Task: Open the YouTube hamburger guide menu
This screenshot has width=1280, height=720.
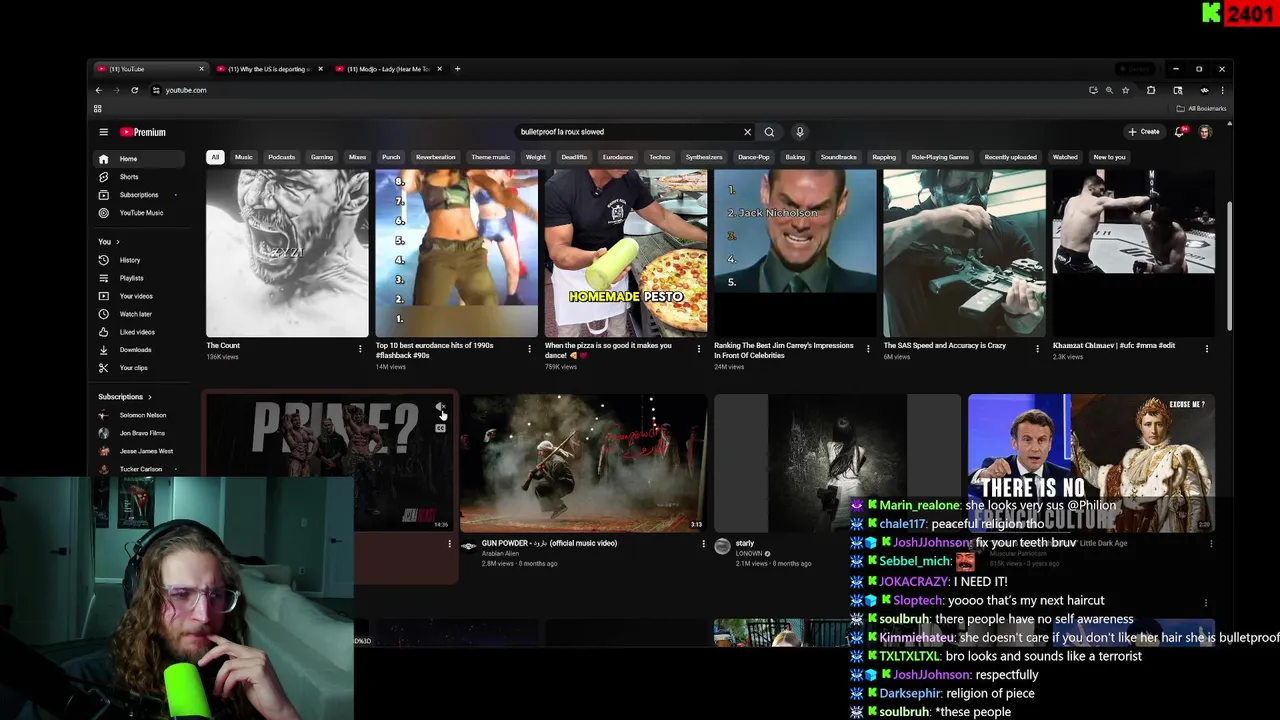Action: [103, 132]
